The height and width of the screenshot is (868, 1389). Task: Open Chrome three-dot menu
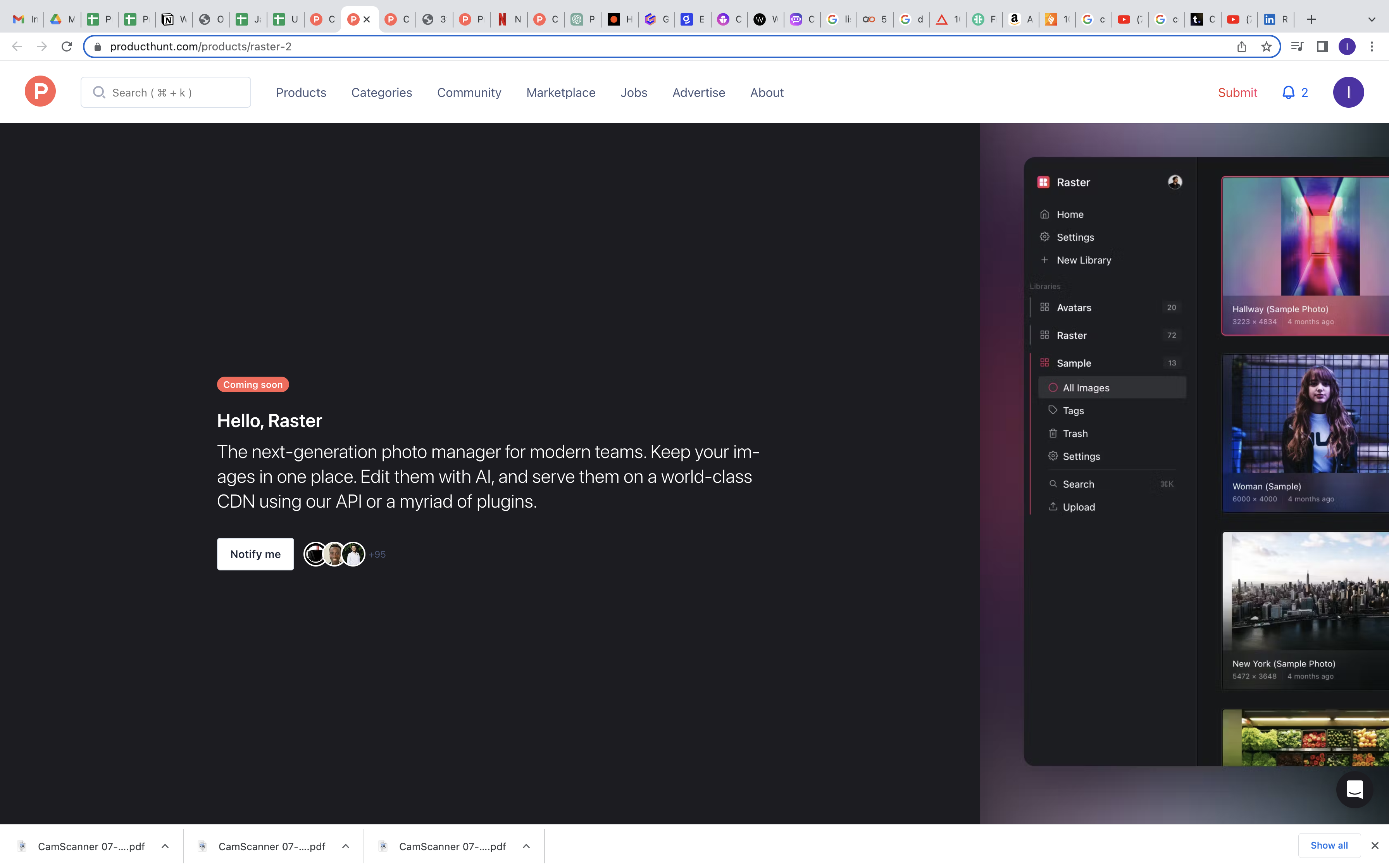pyautogui.click(x=1372, y=46)
